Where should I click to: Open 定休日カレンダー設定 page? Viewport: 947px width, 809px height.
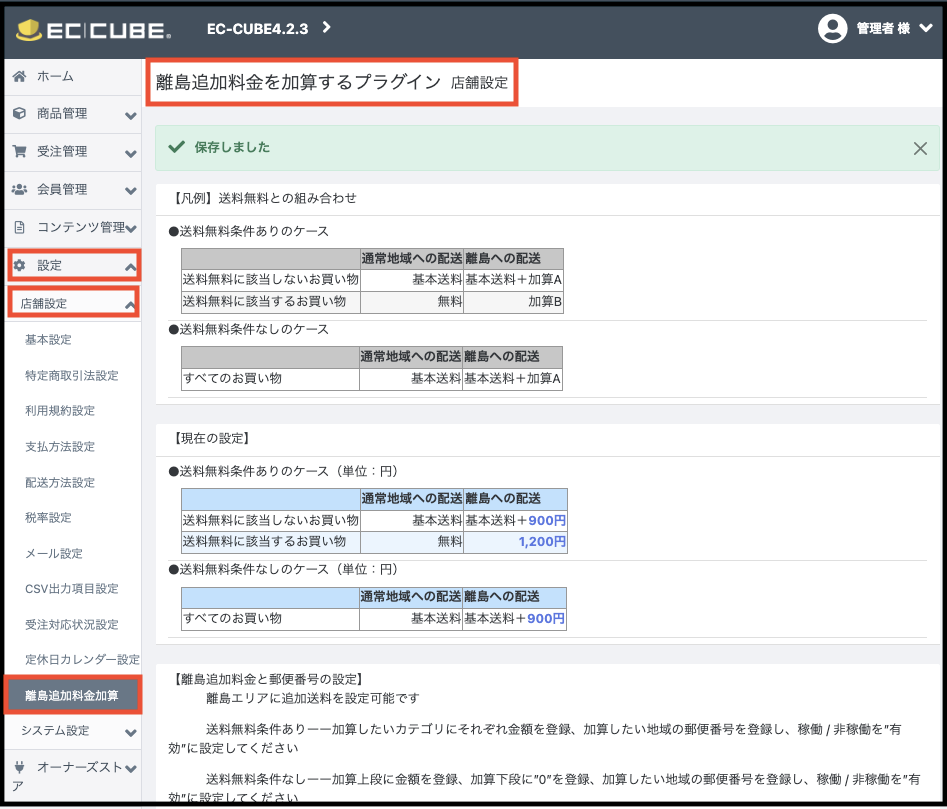[x=82, y=659]
